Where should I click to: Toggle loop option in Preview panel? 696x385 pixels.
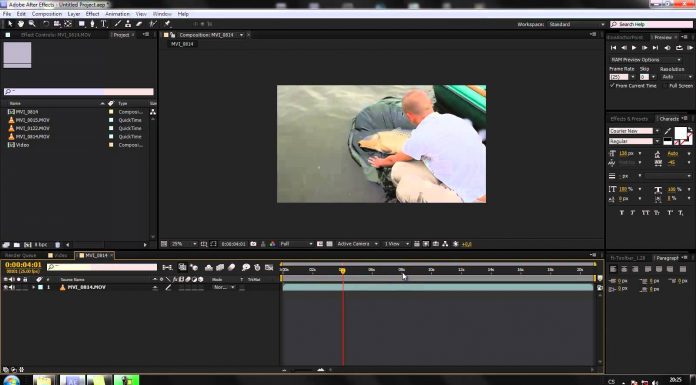click(679, 48)
